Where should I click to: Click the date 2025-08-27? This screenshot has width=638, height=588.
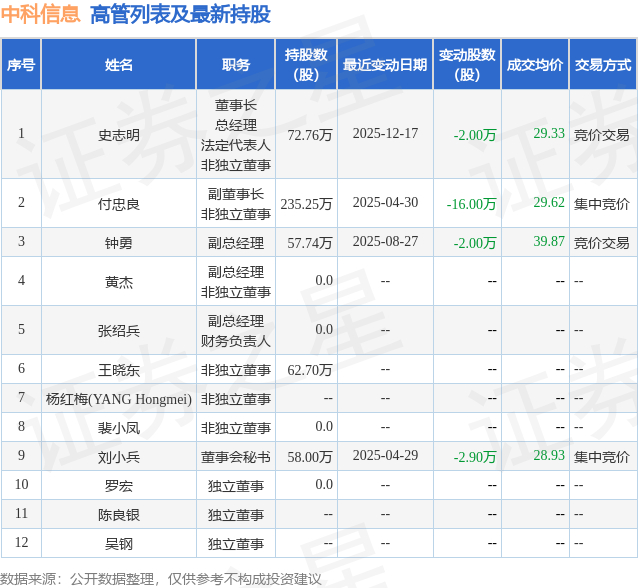tap(385, 242)
